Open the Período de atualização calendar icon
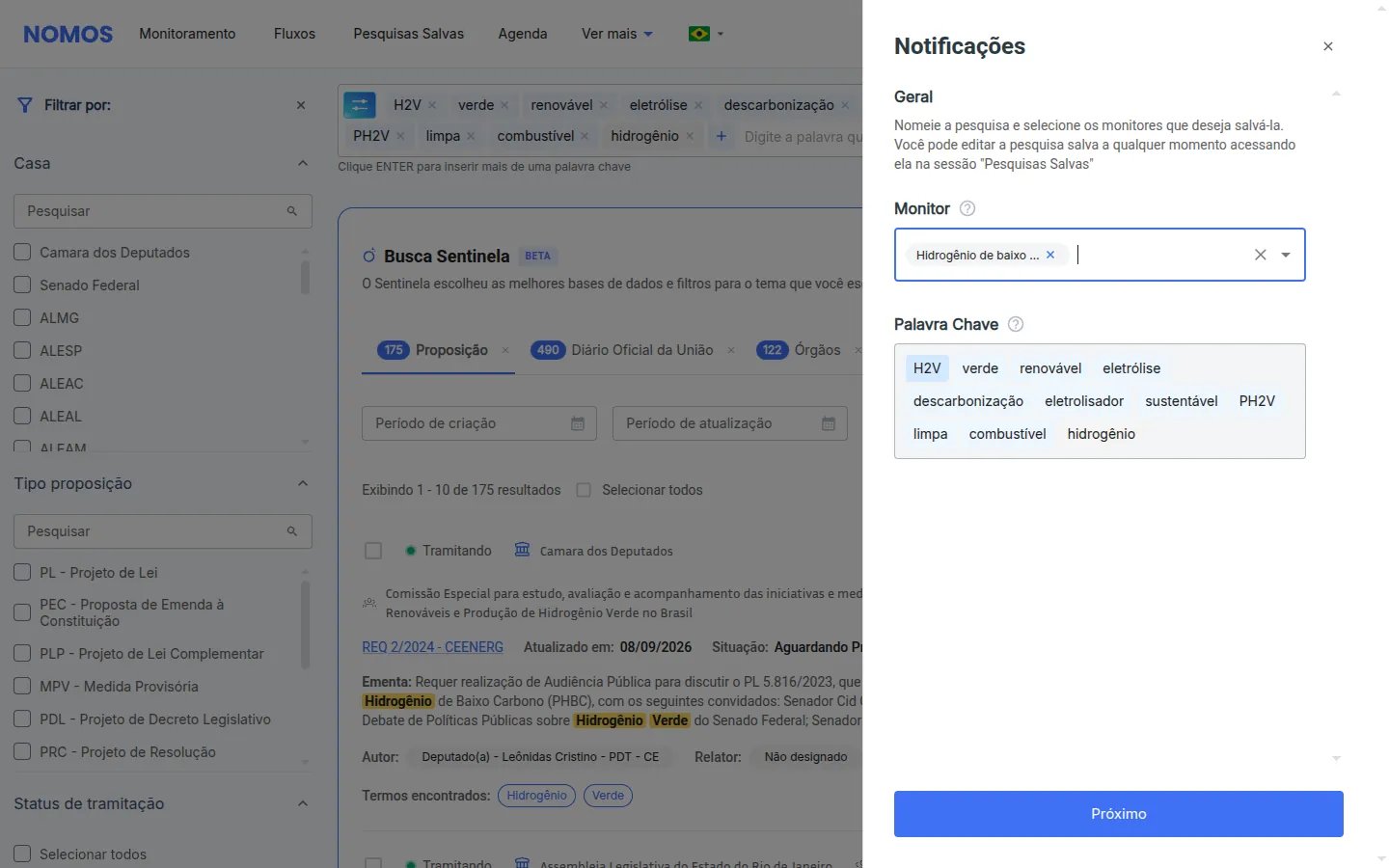The image size is (1389, 868). 829,423
